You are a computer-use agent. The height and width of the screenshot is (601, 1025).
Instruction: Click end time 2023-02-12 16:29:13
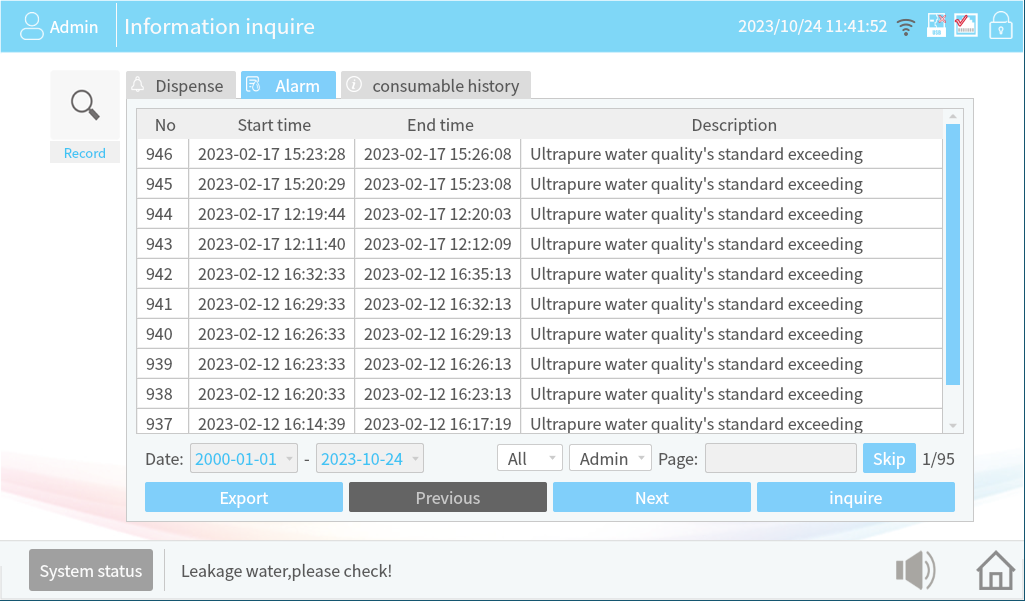(438, 334)
